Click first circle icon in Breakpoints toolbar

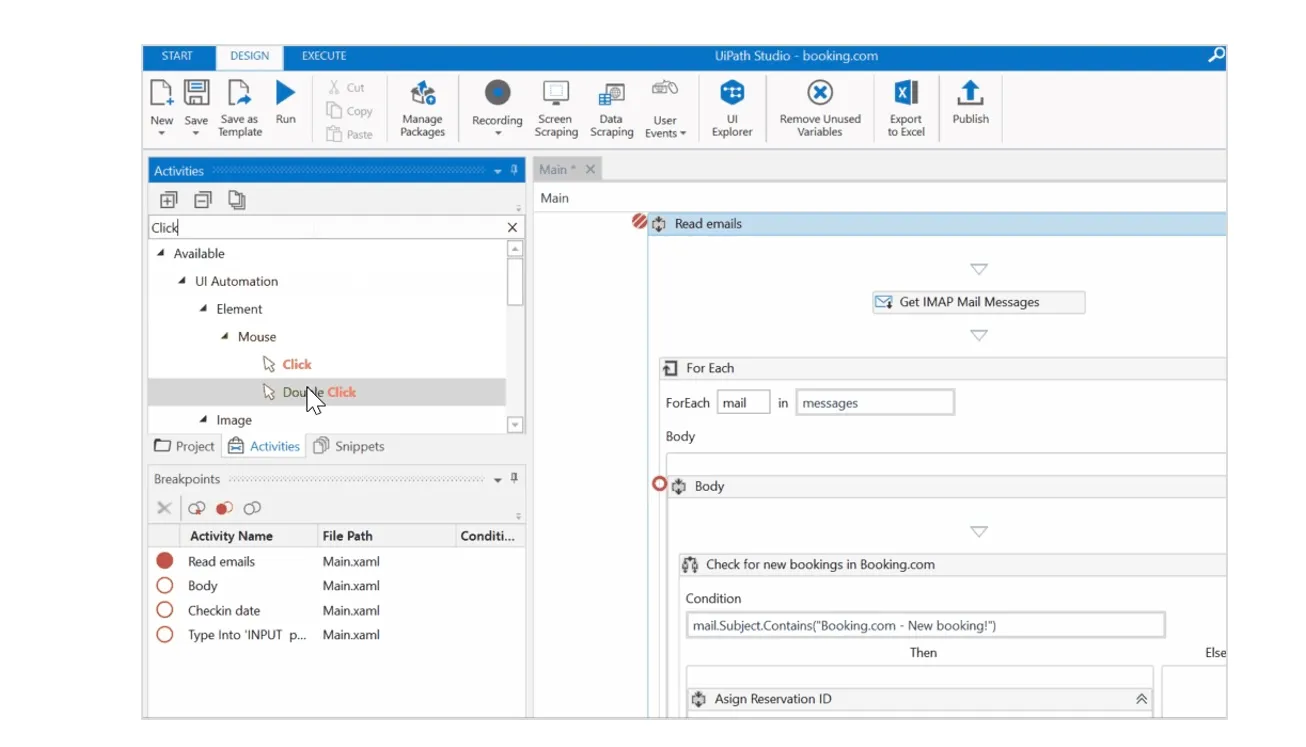197,508
